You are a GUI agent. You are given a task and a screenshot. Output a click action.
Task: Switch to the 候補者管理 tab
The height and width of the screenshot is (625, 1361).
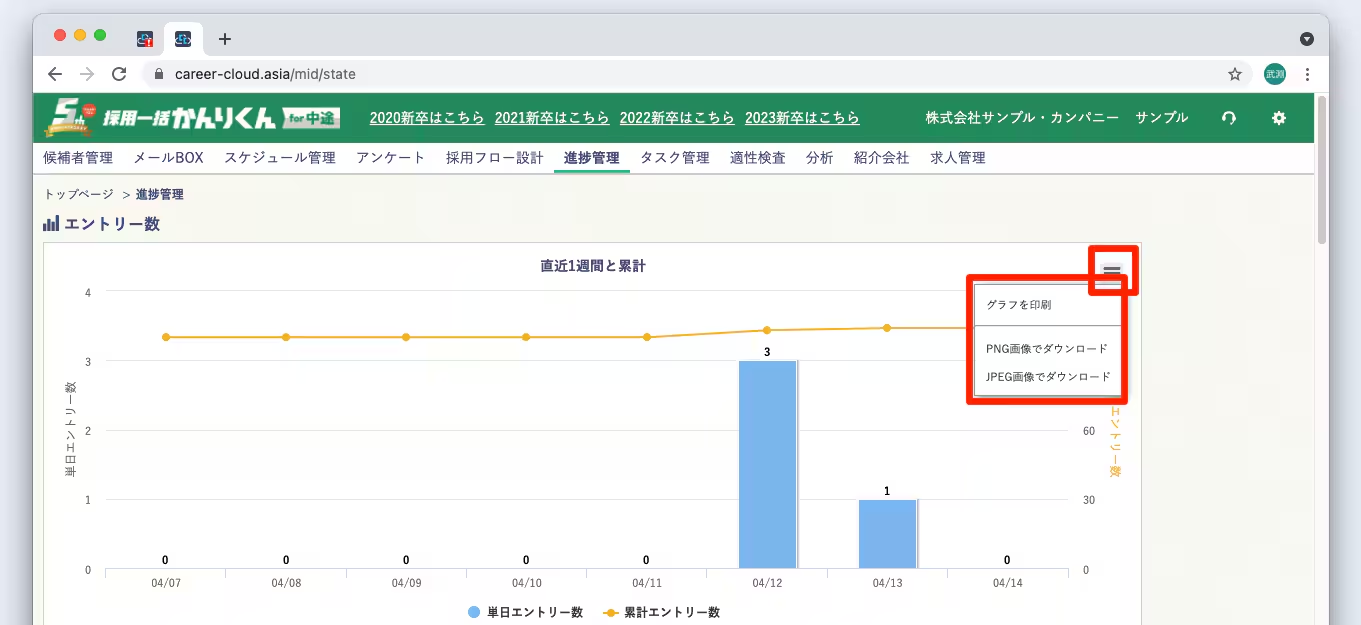tap(78, 158)
